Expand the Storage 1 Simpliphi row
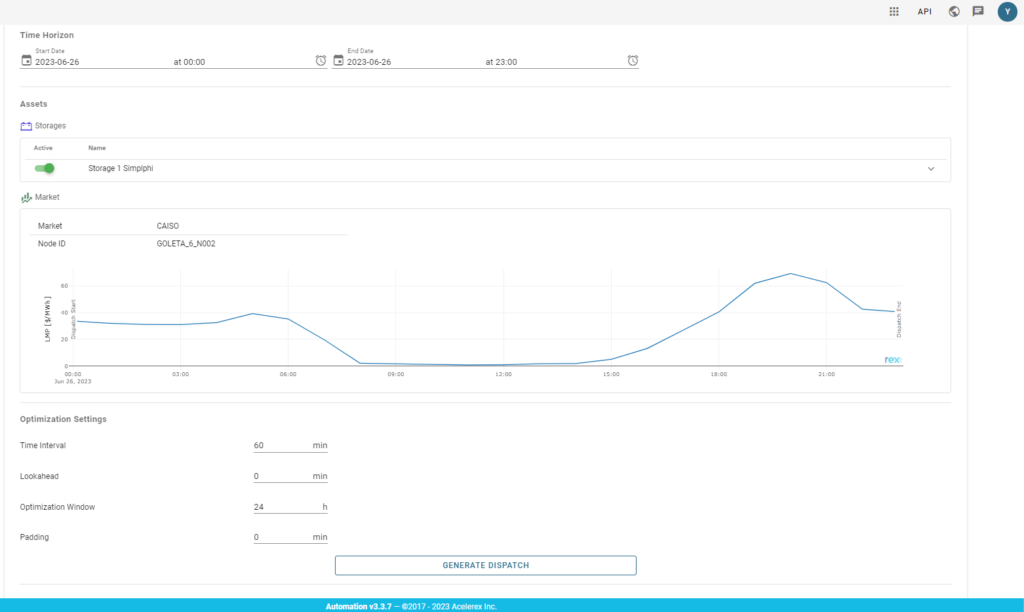Viewport: 1024px width, 612px height. [931, 169]
